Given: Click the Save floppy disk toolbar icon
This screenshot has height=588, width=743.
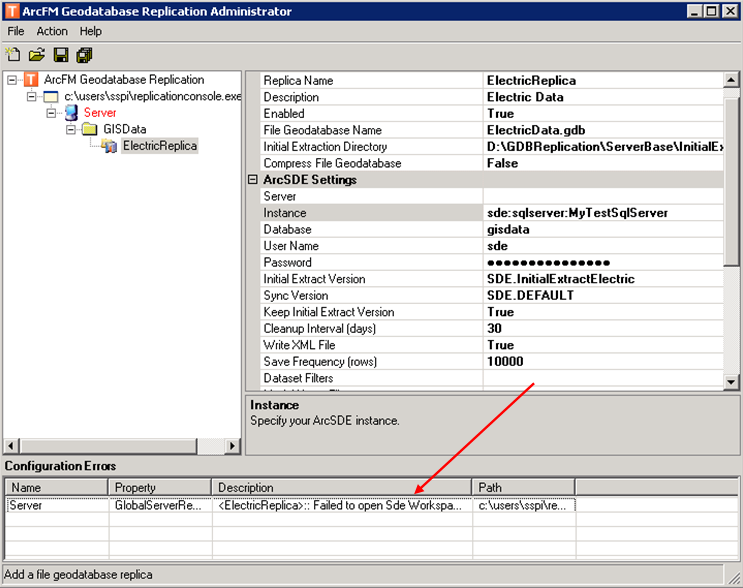Looking at the screenshot, I should [61, 55].
